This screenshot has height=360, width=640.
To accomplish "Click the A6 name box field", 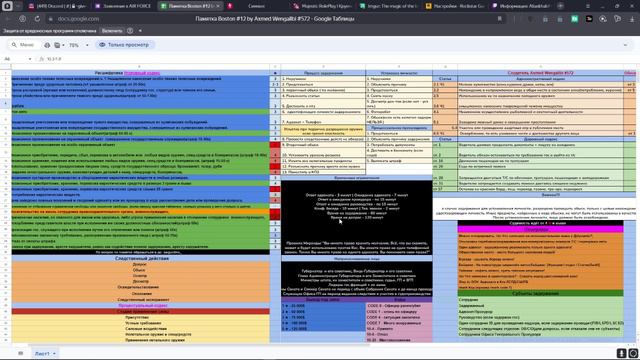I will pos(16,59).
